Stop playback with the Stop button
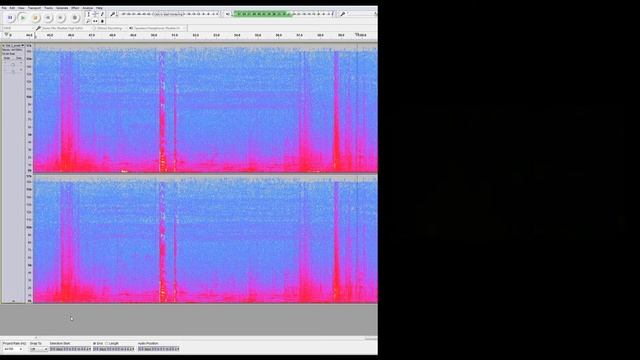This screenshot has height=360, width=640. tap(36, 18)
